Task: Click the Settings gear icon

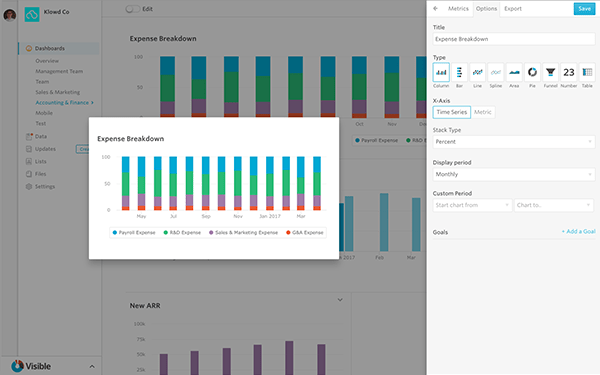Action: pos(29,186)
